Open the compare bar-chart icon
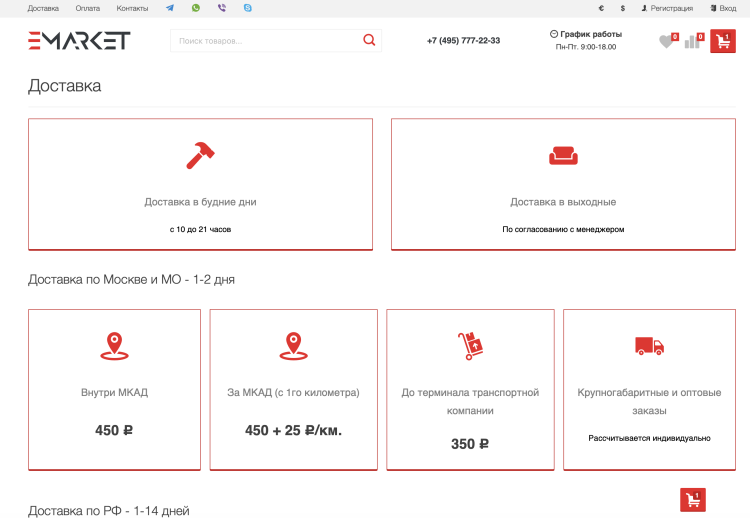This screenshot has height=518, width=750. tap(692, 42)
